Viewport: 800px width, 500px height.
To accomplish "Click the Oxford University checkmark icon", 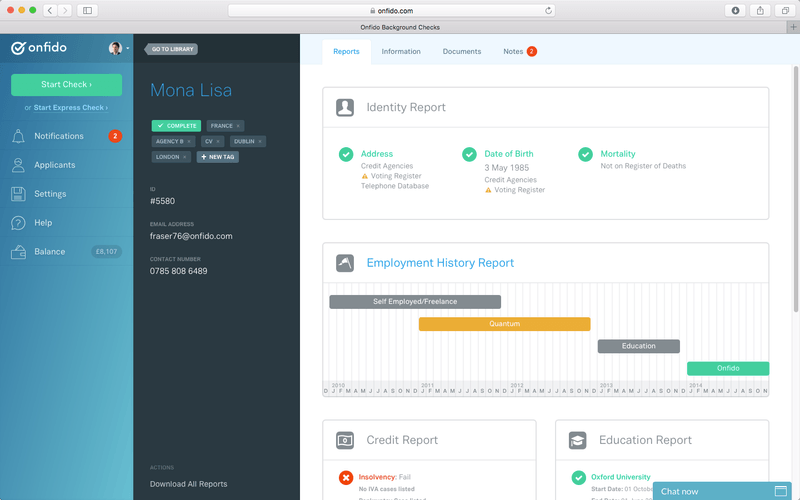I will pyautogui.click(x=579, y=478).
